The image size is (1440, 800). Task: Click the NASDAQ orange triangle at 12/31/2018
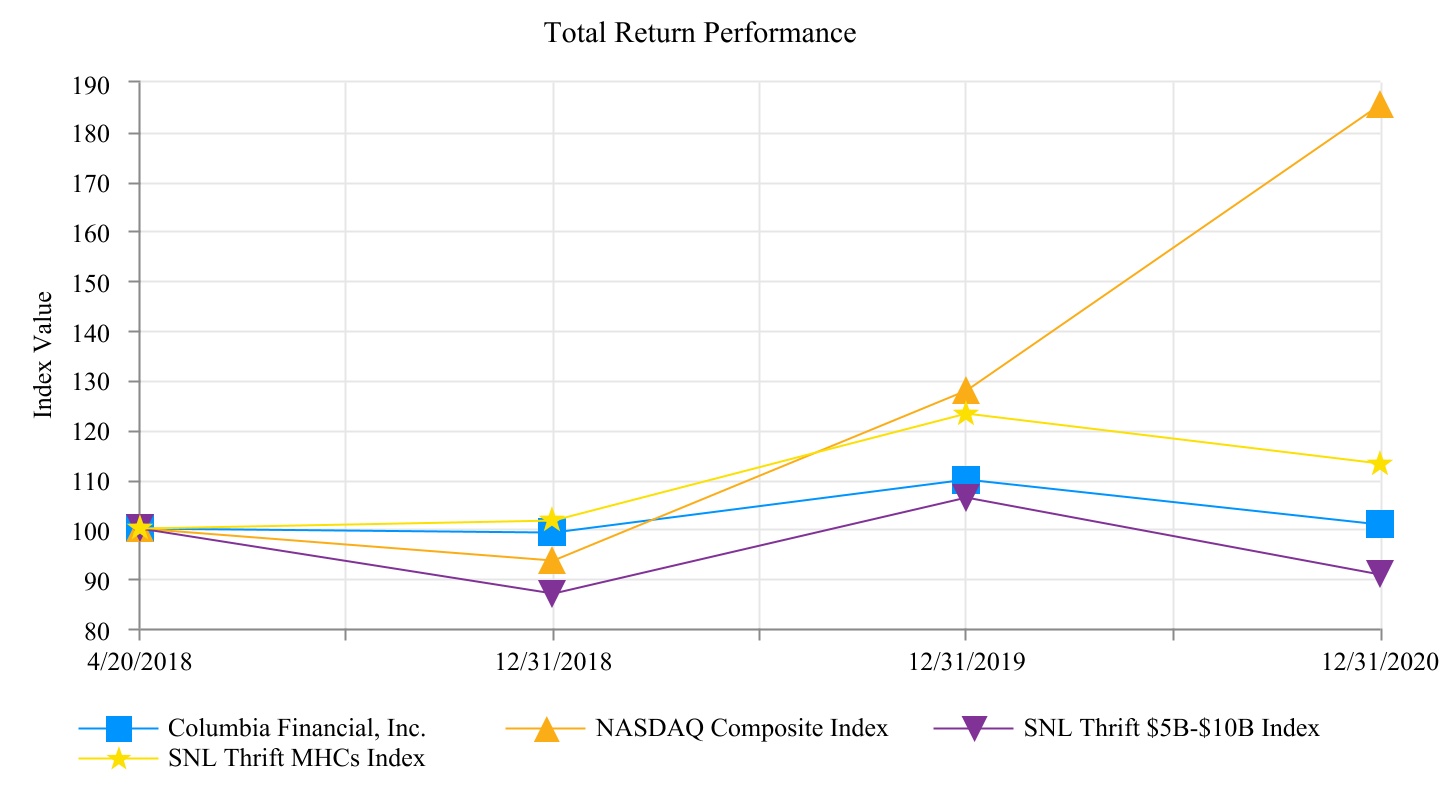(552, 561)
